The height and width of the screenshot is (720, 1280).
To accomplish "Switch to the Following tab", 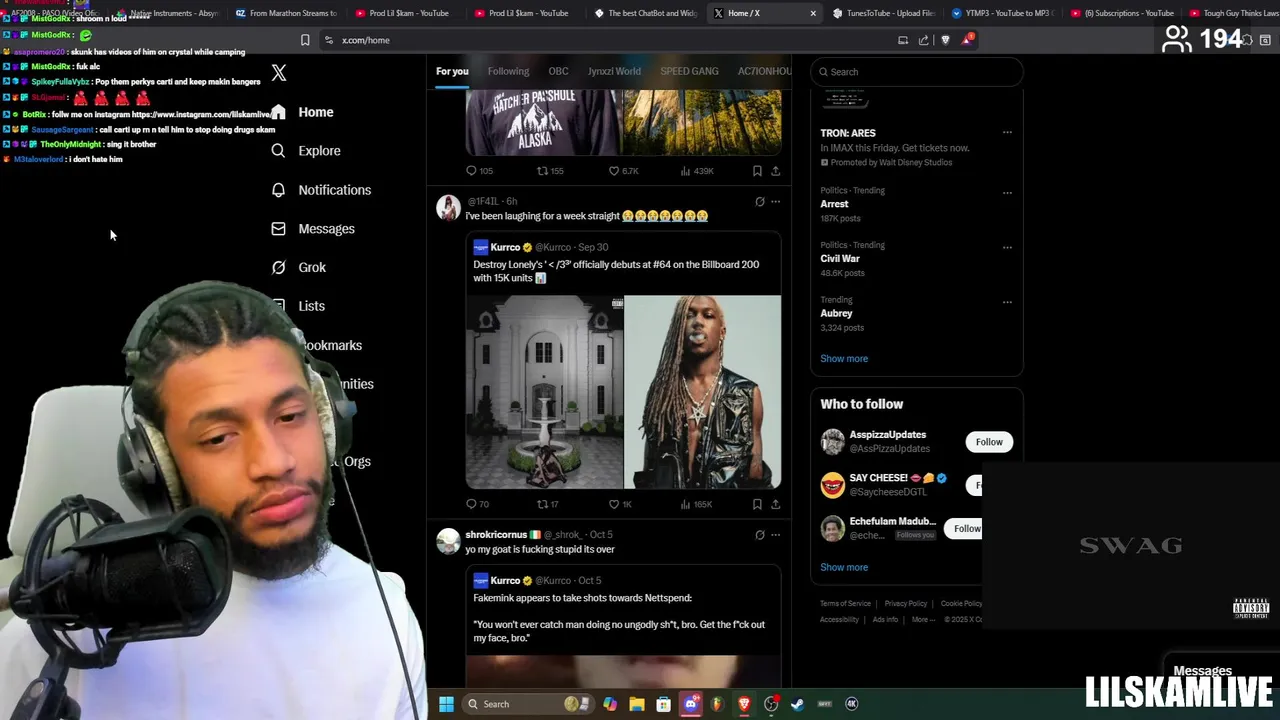I will click(x=508, y=71).
